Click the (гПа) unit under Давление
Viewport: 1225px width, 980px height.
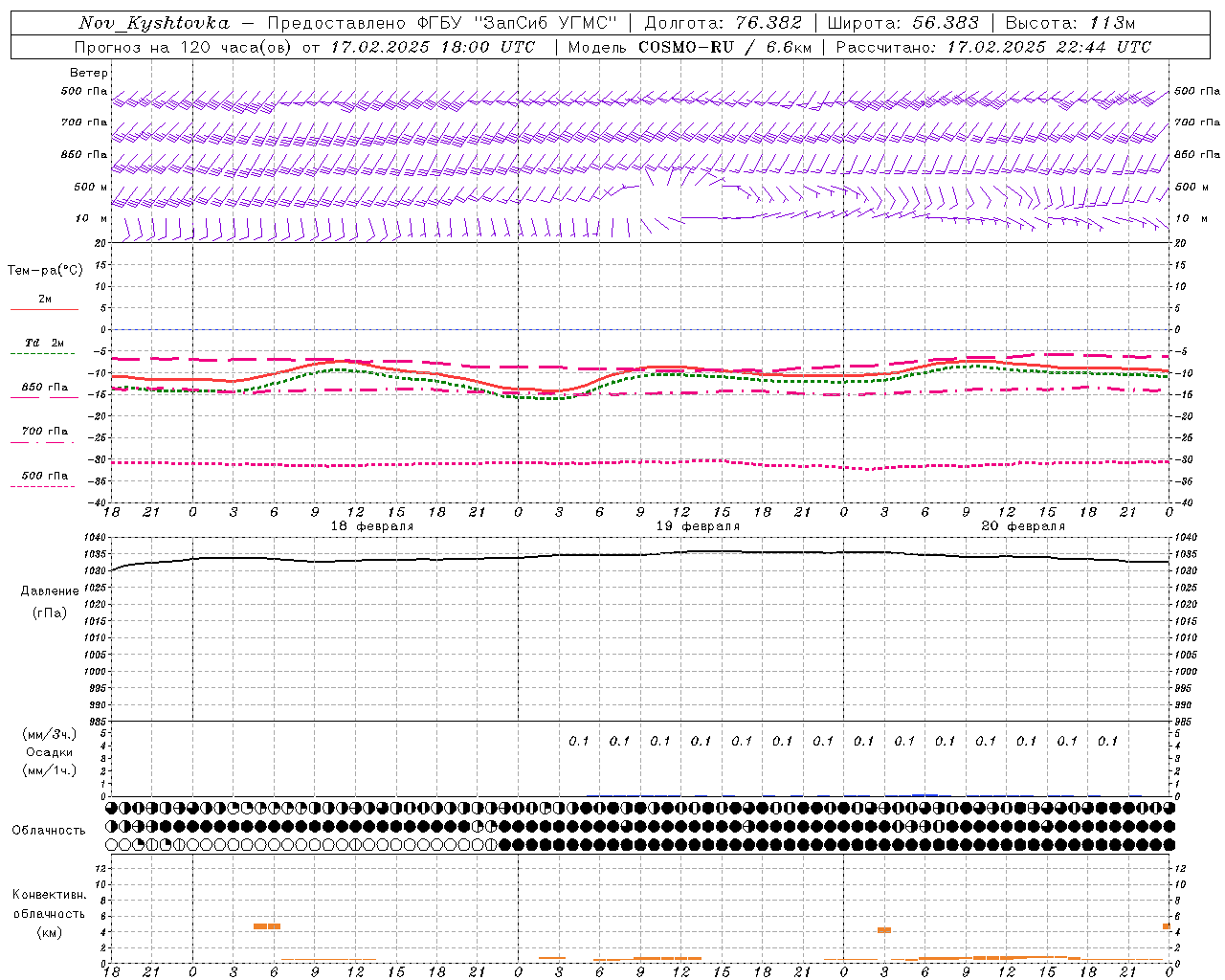coord(50,612)
